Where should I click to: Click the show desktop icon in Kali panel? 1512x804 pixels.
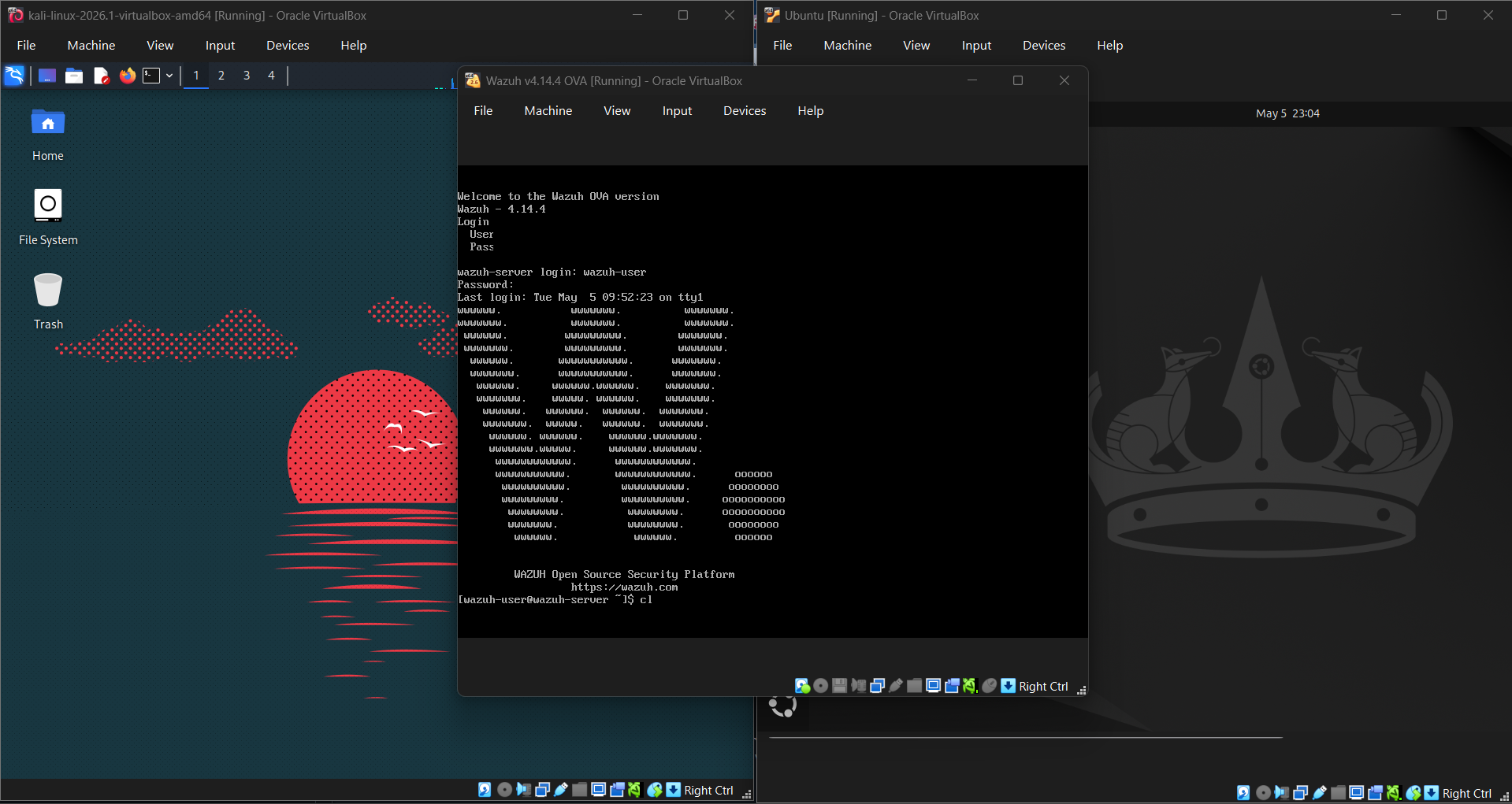pos(47,76)
